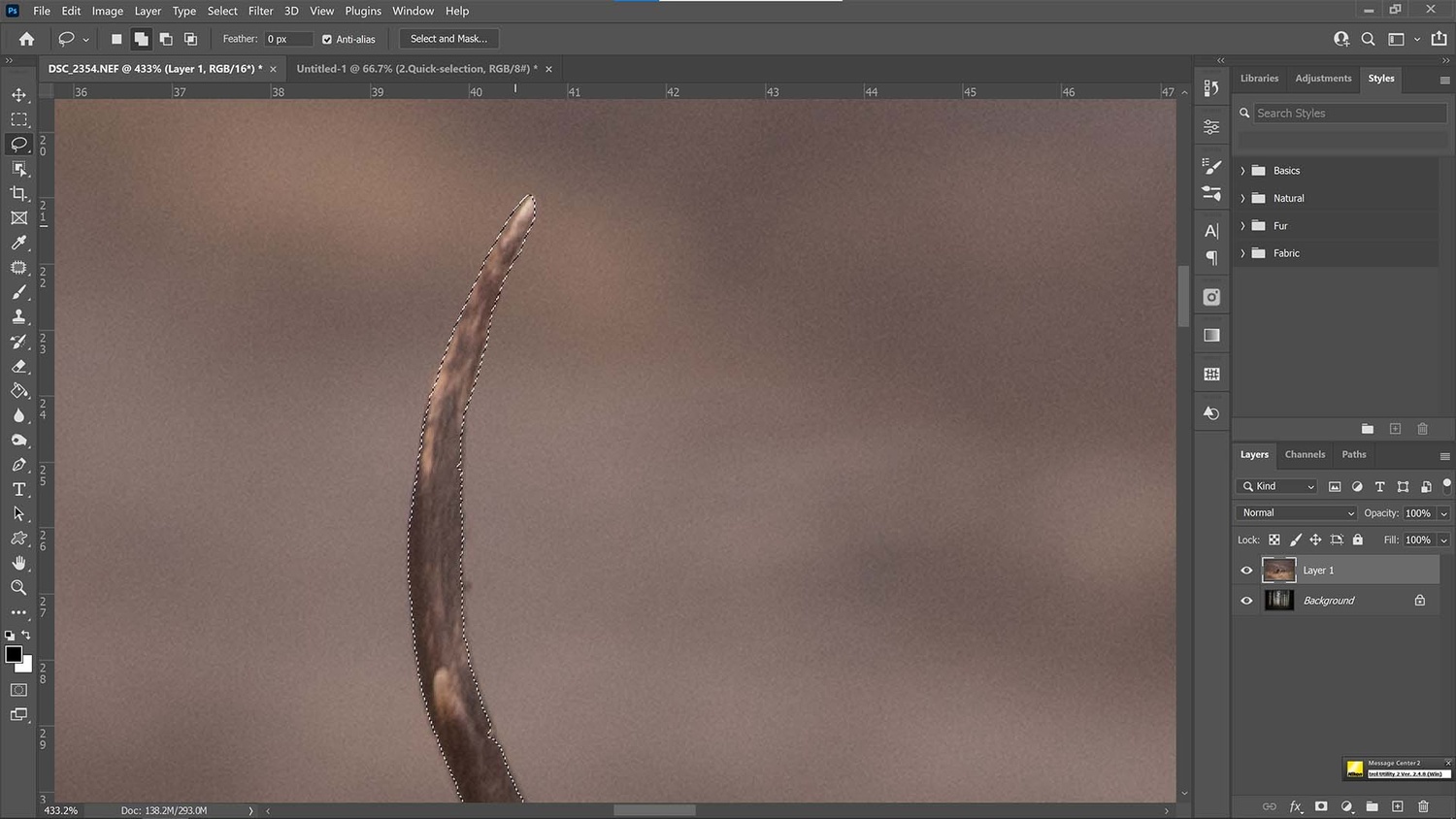
Task: Toggle Lock position
Action: click(1315, 541)
